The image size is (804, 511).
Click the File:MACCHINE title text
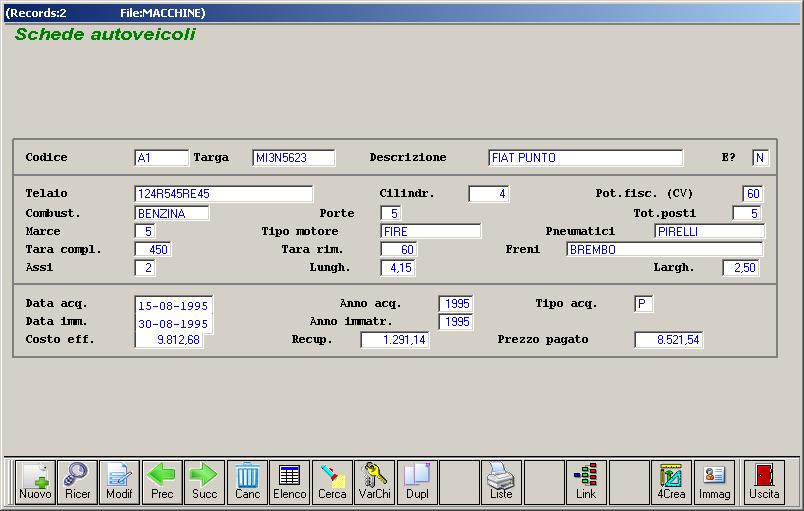(x=163, y=13)
